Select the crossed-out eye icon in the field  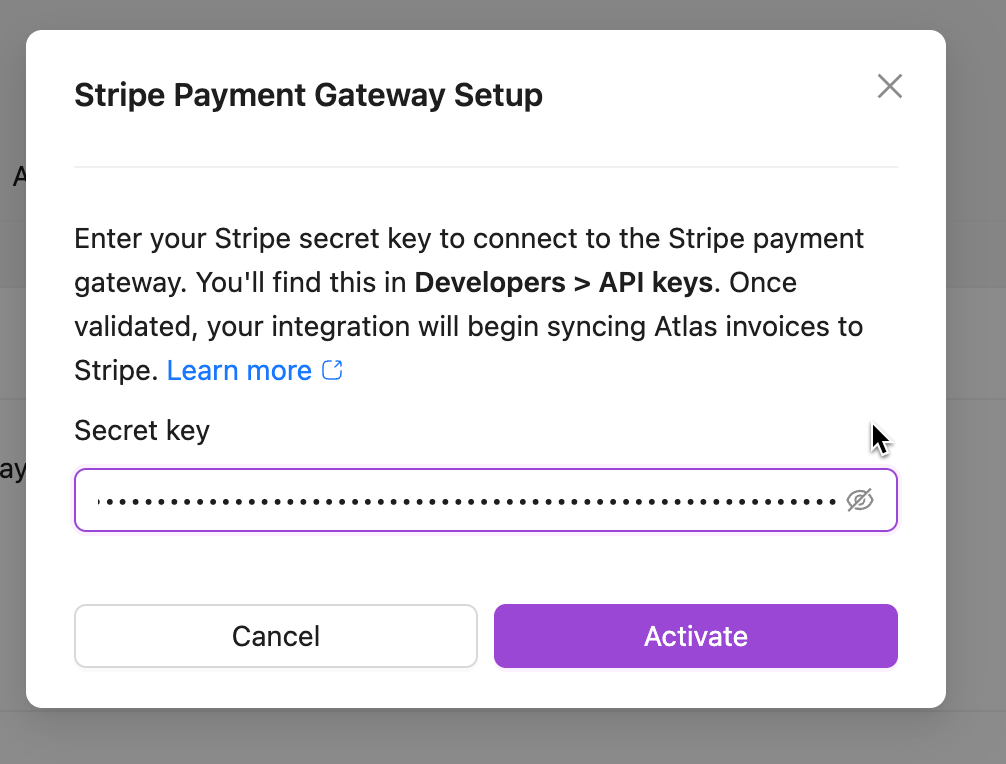pyautogui.click(x=862, y=500)
